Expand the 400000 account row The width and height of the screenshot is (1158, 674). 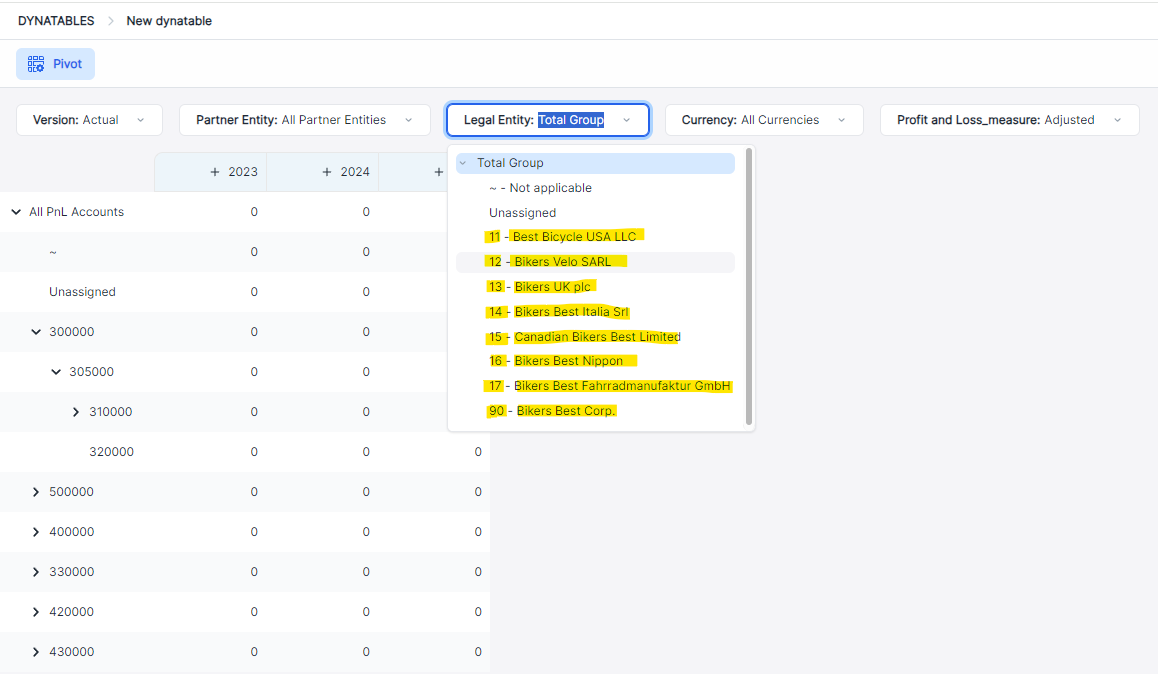pos(36,532)
